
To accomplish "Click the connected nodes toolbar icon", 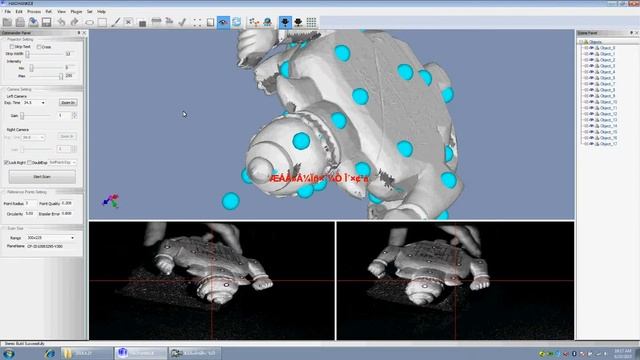I will pyautogui.click(x=254, y=22).
